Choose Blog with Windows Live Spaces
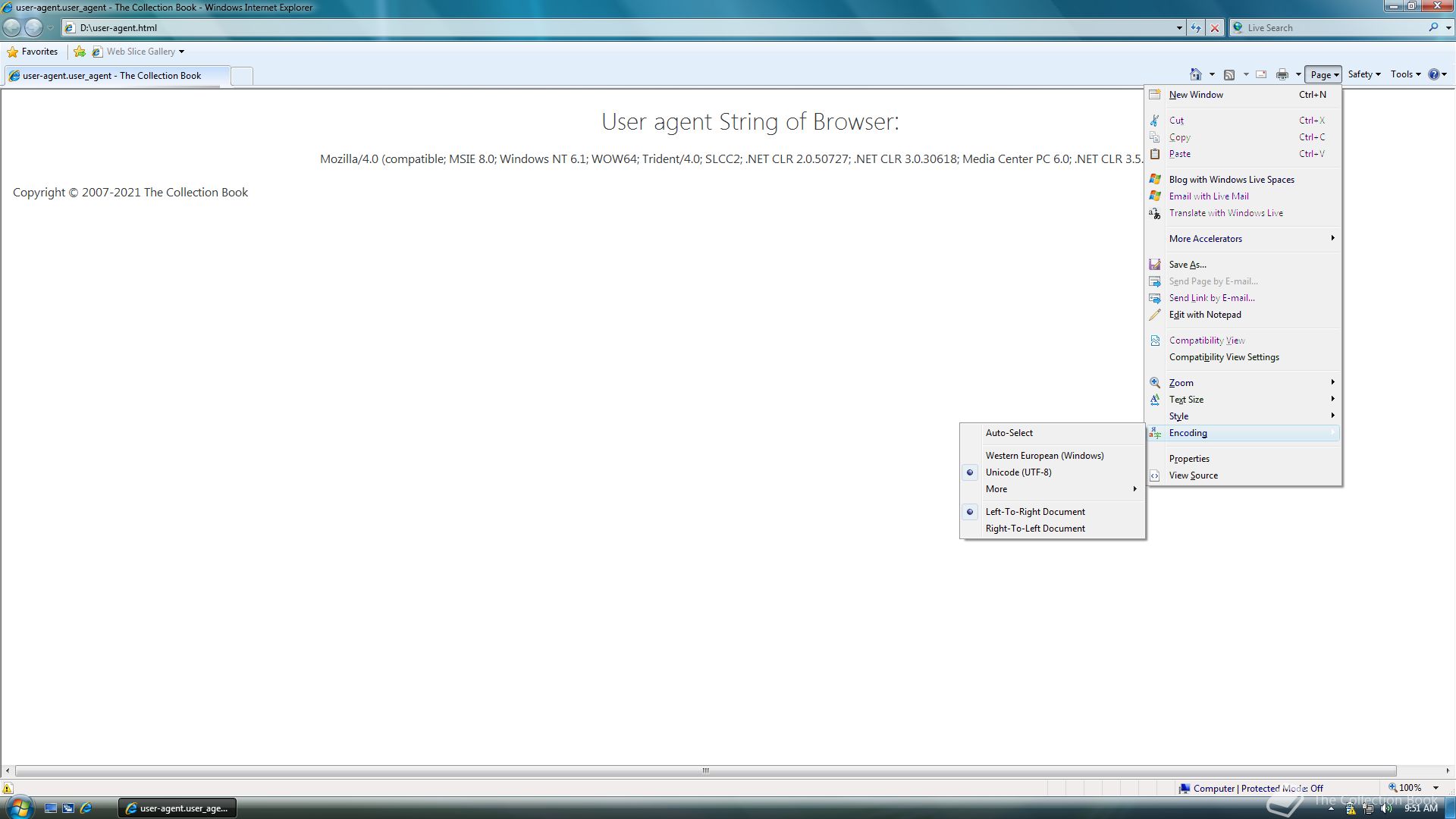Screen dimensions: 1456x819 pyautogui.click(x=1243, y=180)
